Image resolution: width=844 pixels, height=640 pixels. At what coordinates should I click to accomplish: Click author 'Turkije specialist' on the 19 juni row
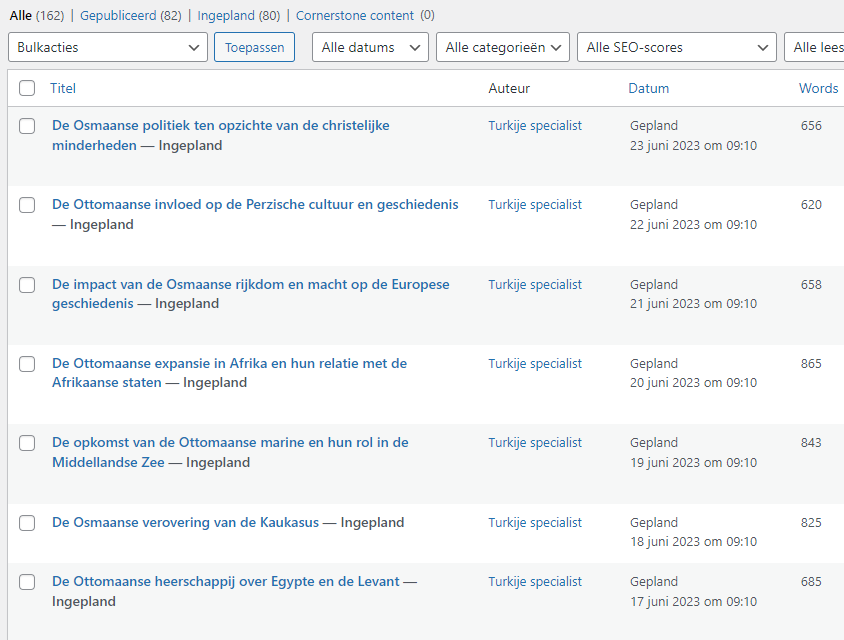[535, 442]
